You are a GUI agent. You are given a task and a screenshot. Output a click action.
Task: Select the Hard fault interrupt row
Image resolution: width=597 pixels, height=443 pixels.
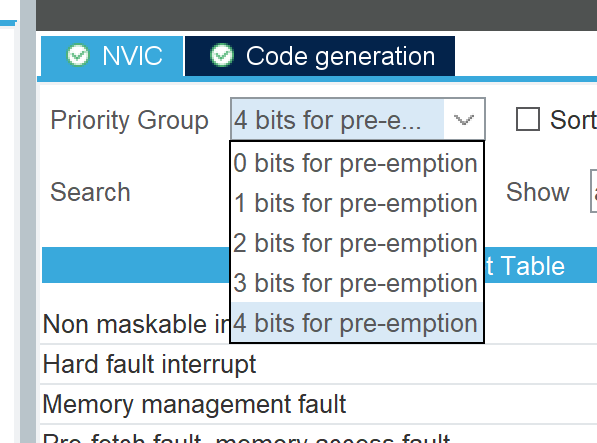[318, 364]
